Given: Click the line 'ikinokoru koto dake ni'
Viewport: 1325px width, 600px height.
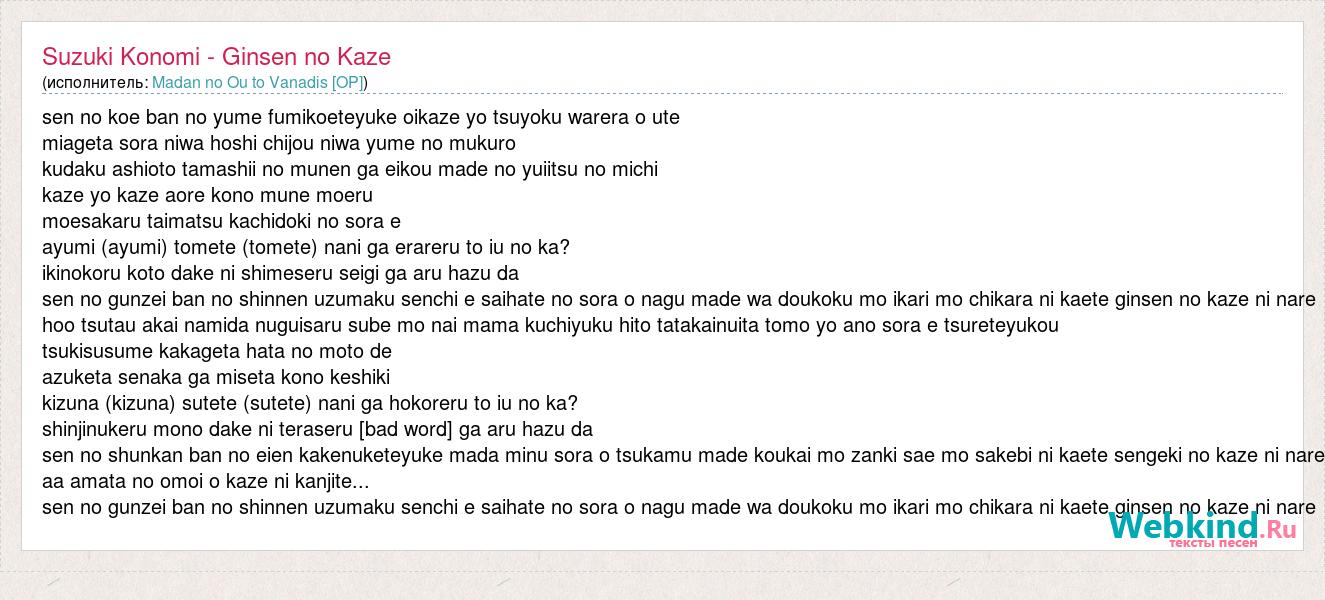Looking at the screenshot, I should 280,273.
